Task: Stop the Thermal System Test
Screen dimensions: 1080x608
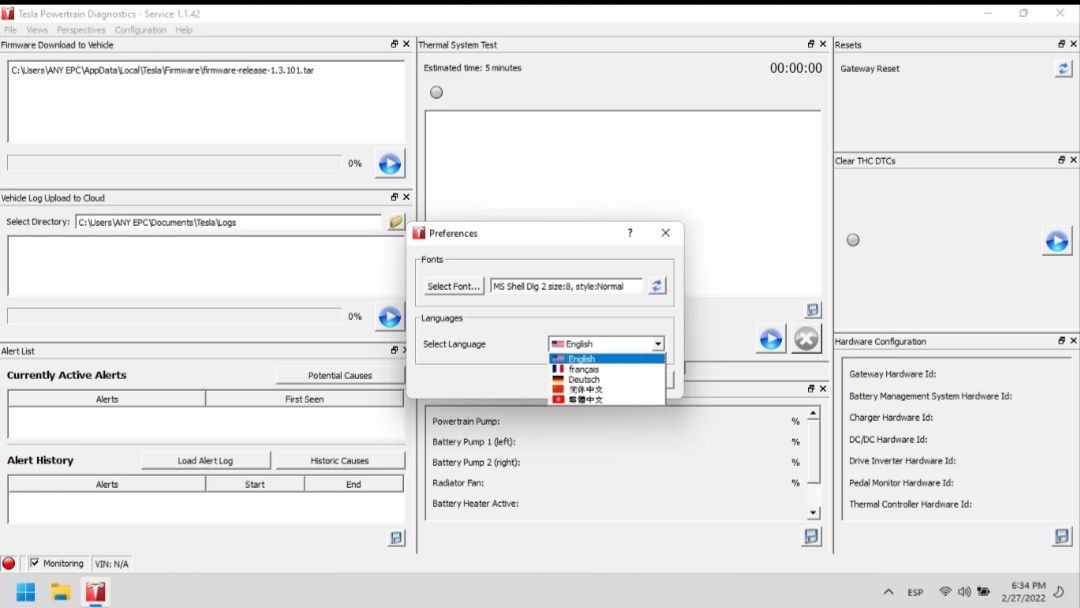Action: [806, 339]
